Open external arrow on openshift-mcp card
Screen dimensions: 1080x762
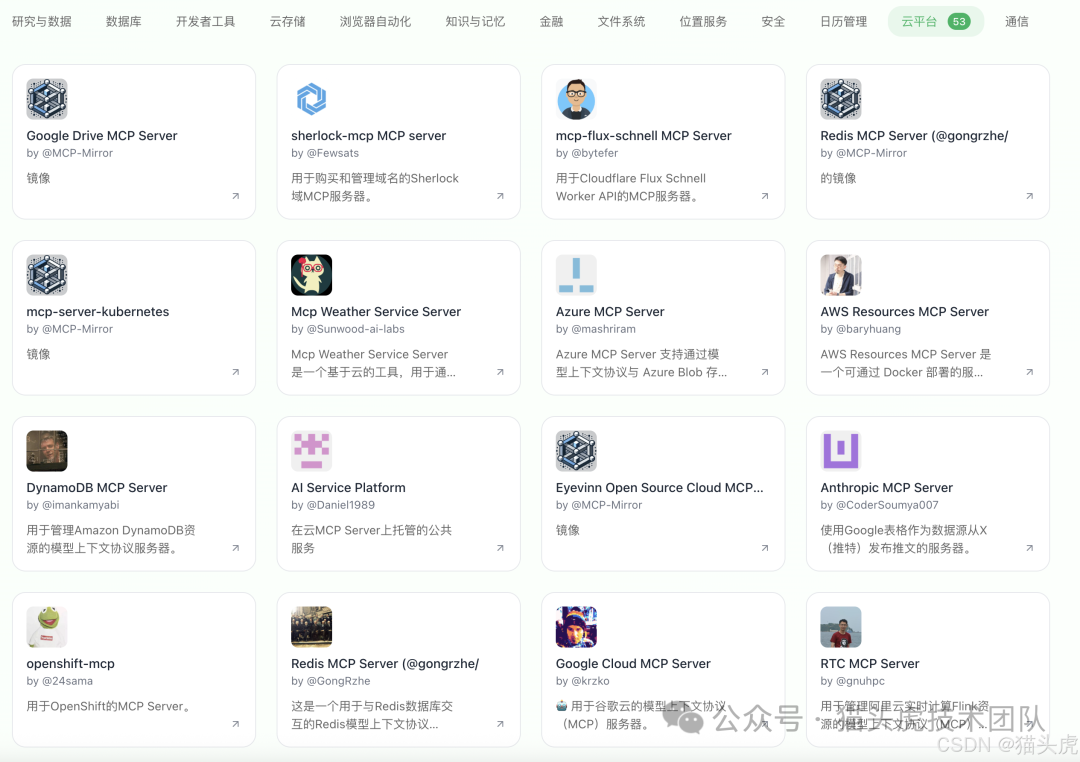coord(236,724)
